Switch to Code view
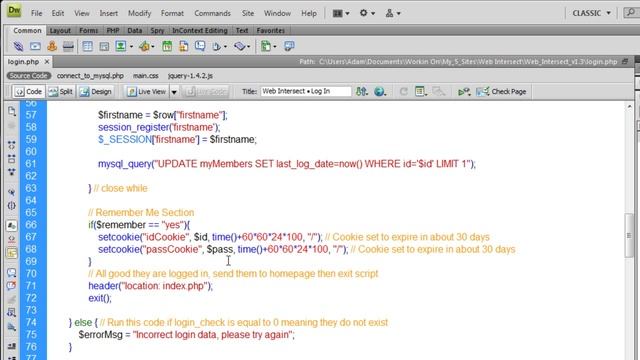The width and height of the screenshot is (640, 360). (x=28, y=91)
